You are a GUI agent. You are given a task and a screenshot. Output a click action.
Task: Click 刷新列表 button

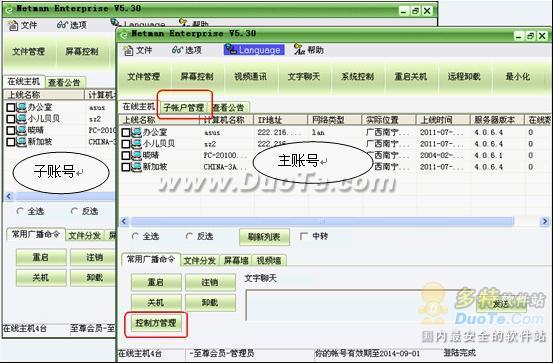(265, 236)
